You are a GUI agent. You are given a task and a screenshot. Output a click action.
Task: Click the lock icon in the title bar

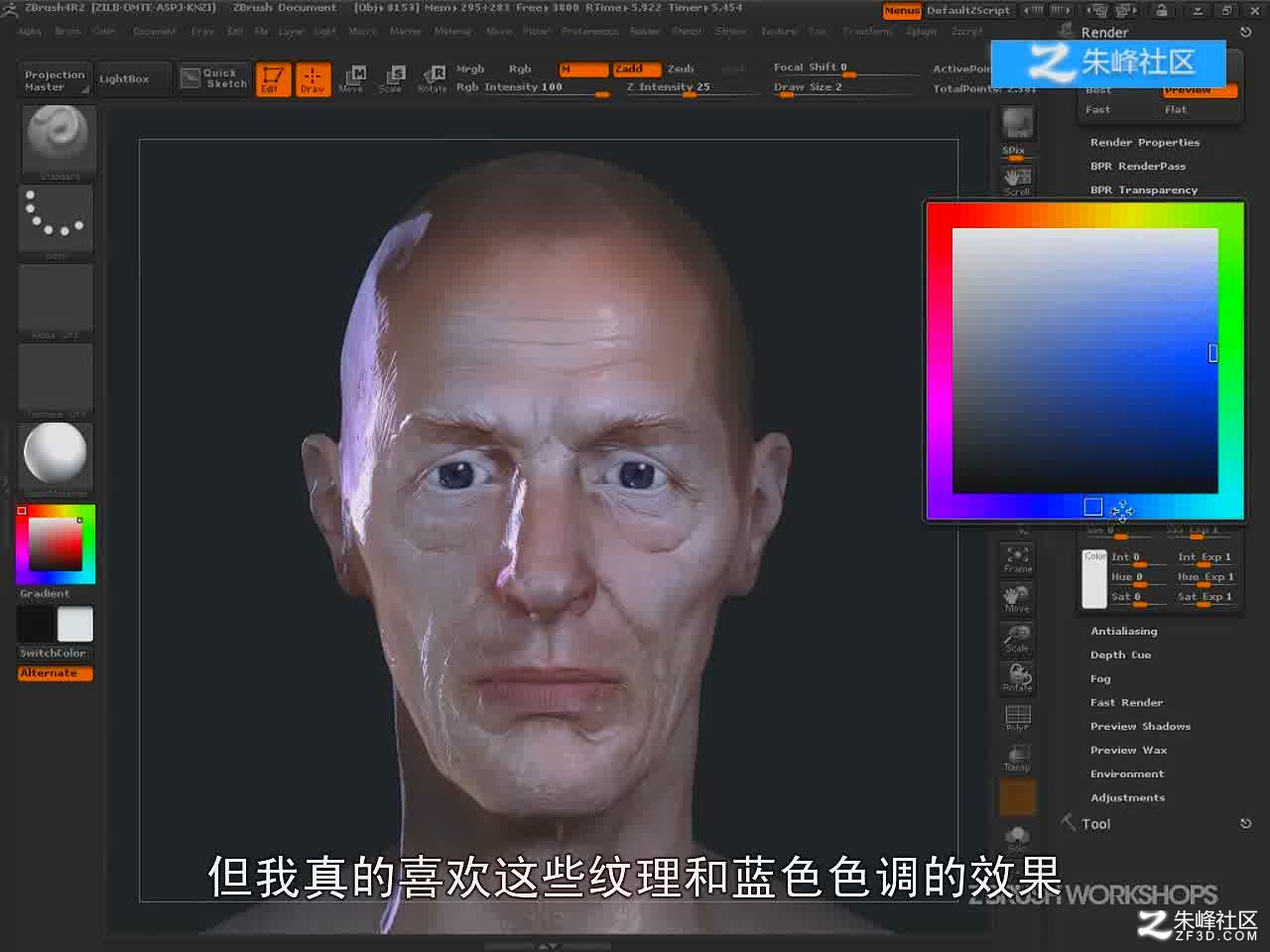(1161, 10)
